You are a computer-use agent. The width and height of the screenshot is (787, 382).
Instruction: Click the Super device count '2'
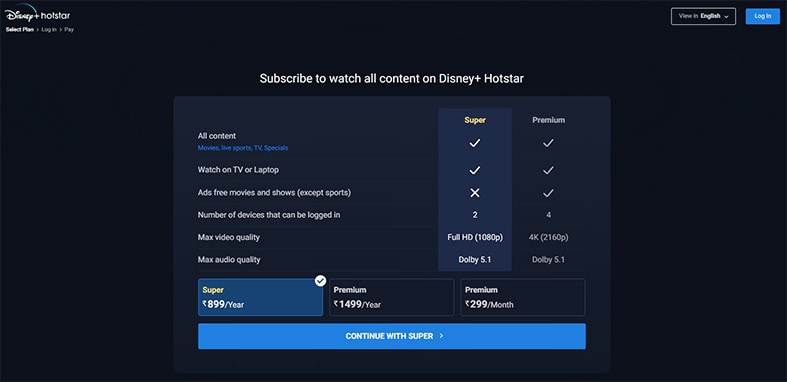[475, 215]
